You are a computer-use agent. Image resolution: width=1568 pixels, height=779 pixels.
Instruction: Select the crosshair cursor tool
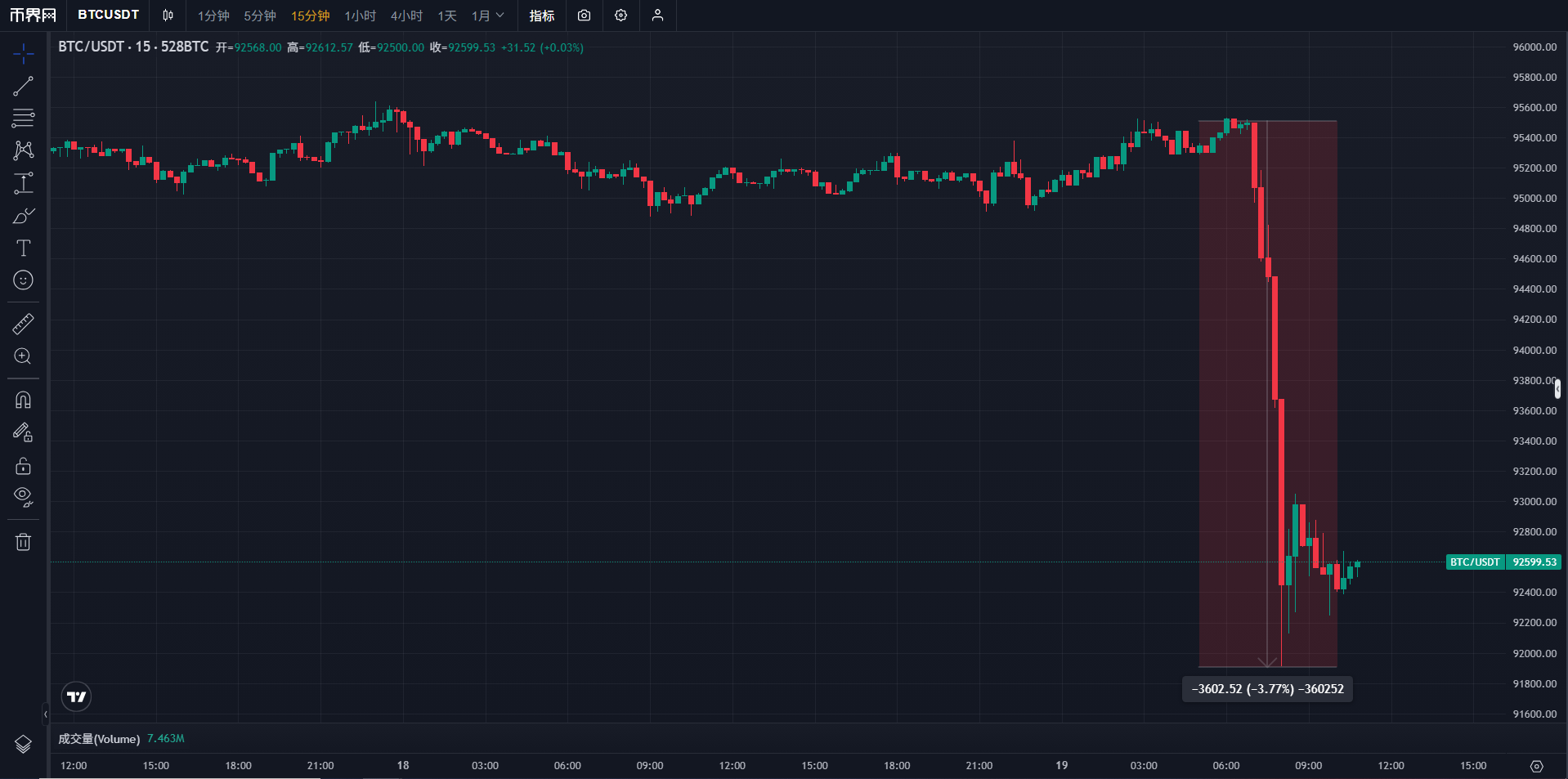[x=23, y=54]
